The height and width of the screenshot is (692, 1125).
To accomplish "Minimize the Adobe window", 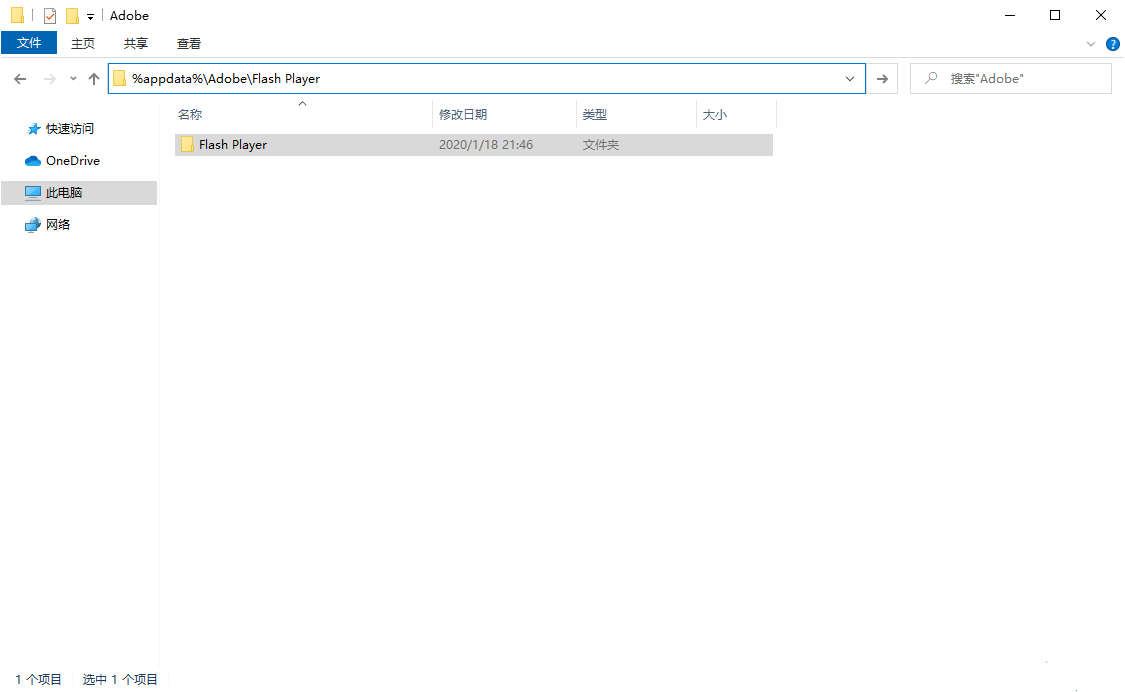I will [x=1010, y=15].
